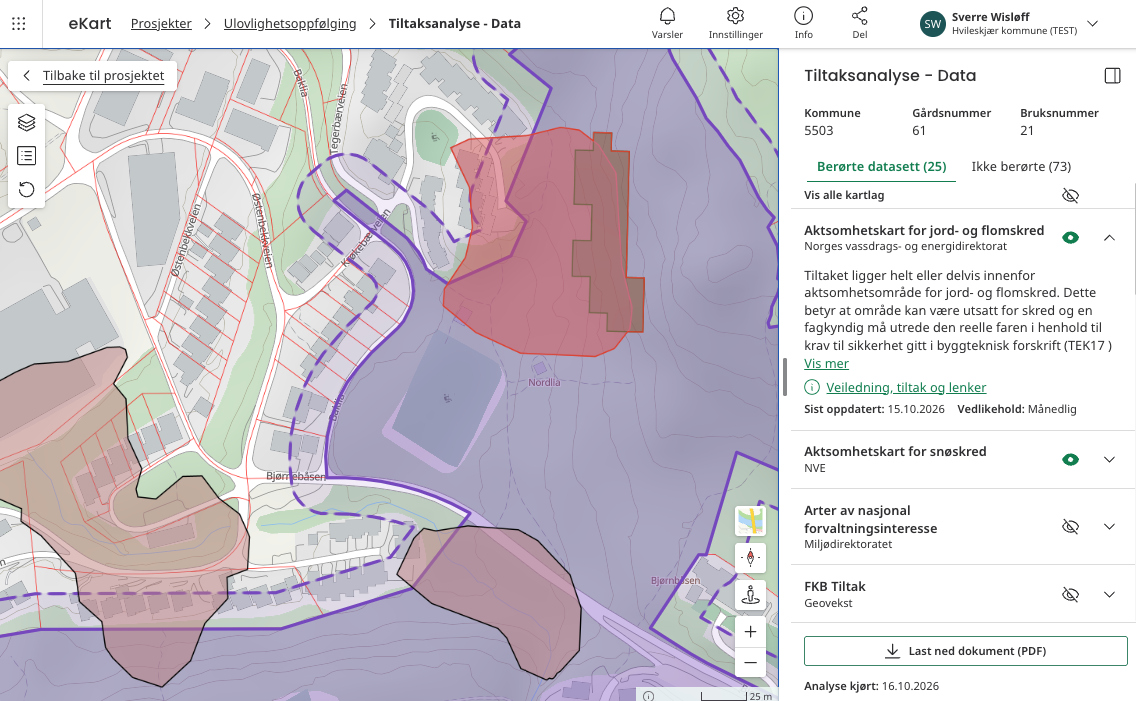Click Analyse kjørt: 16.10.2026 text
This screenshot has width=1136, height=701.
tap(872, 686)
